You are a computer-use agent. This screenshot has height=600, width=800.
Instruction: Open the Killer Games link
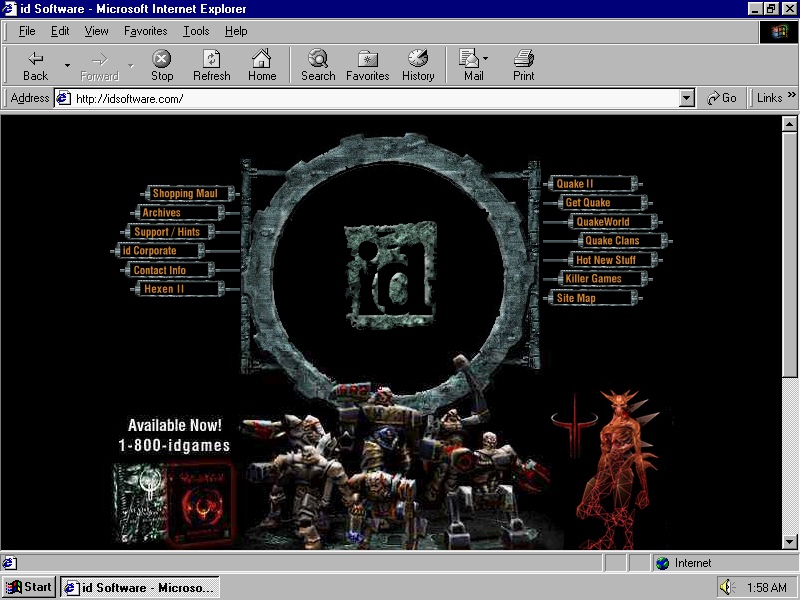[x=602, y=279]
